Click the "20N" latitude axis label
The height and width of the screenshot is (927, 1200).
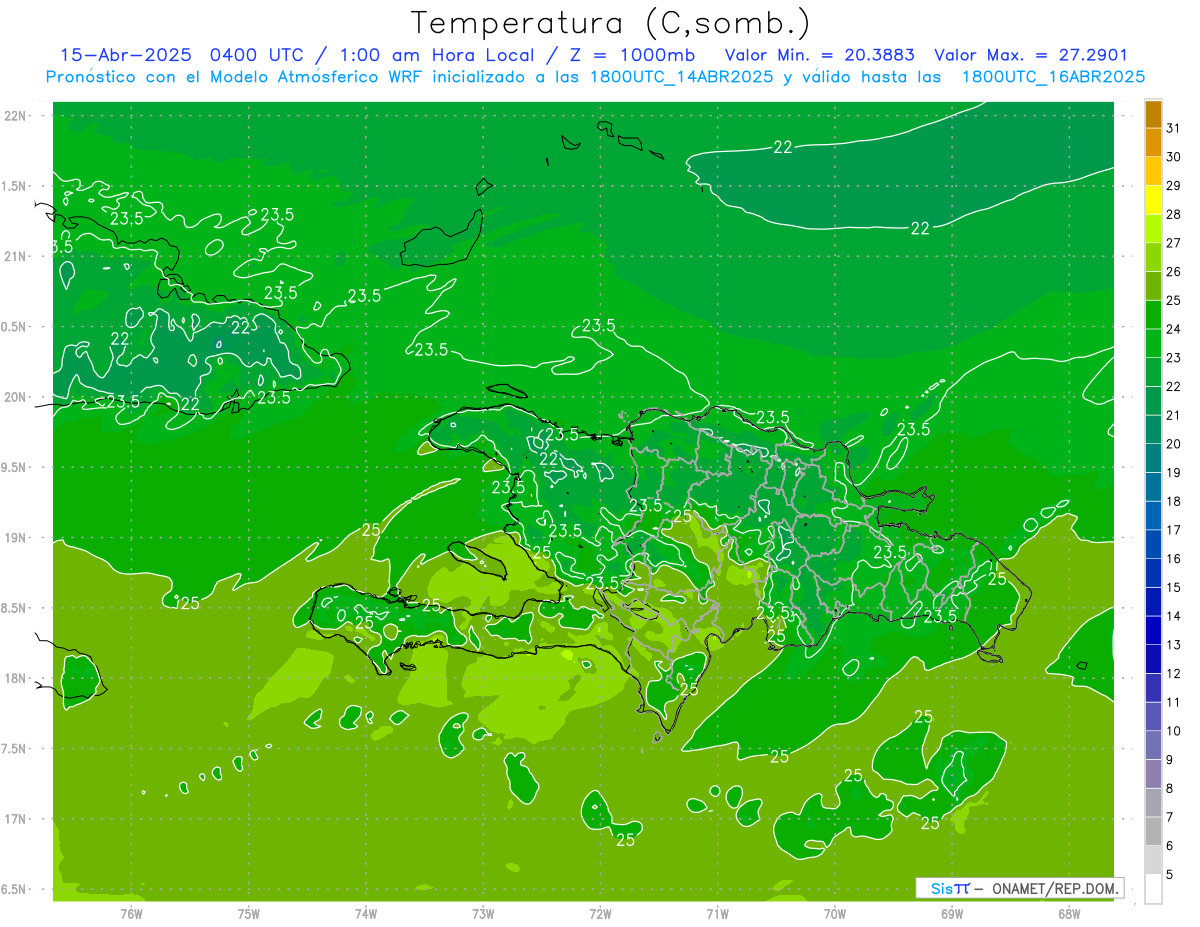[x=16, y=397]
